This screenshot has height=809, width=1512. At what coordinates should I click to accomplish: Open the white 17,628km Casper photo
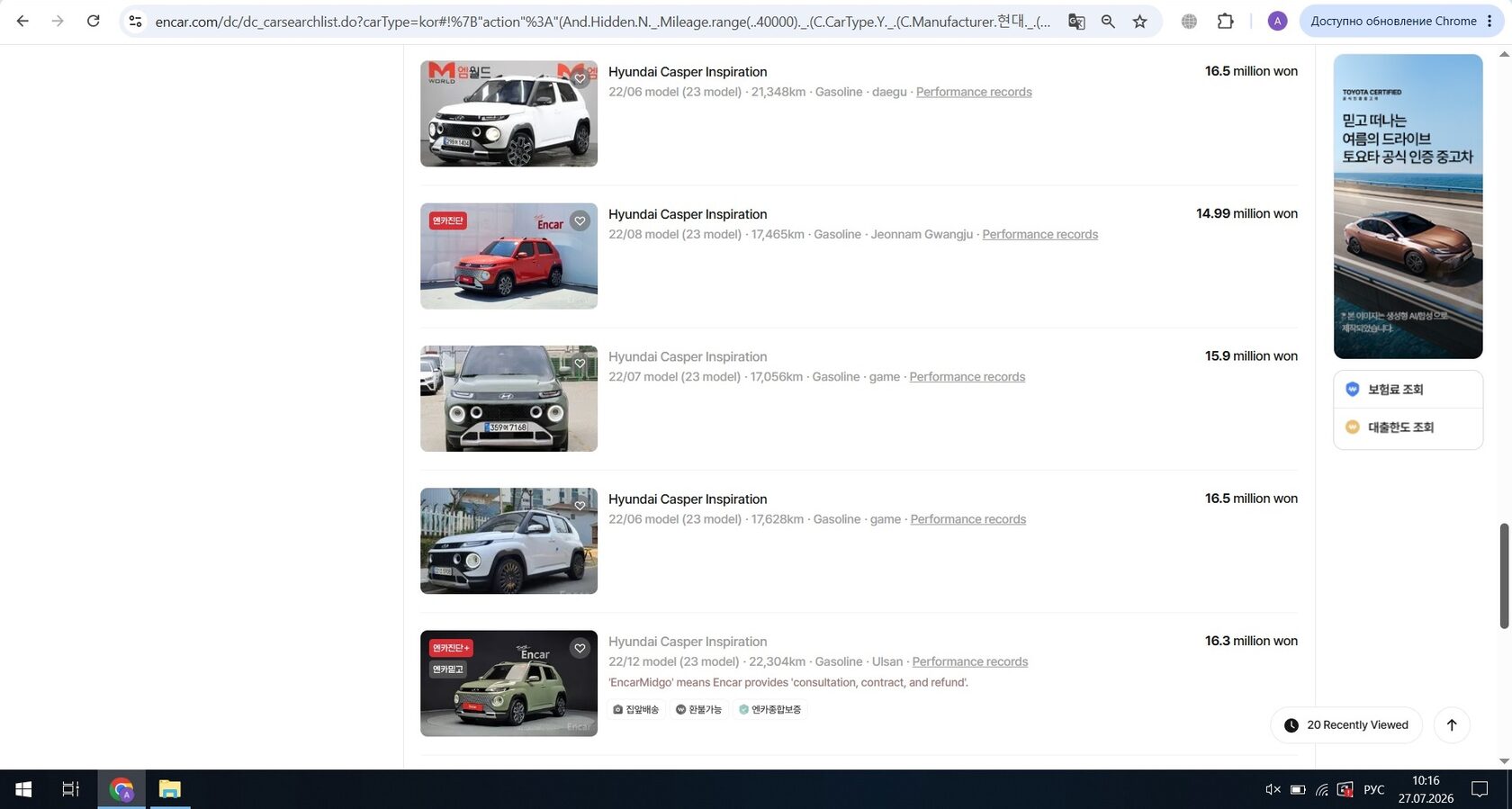pyautogui.click(x=508, y=541)
